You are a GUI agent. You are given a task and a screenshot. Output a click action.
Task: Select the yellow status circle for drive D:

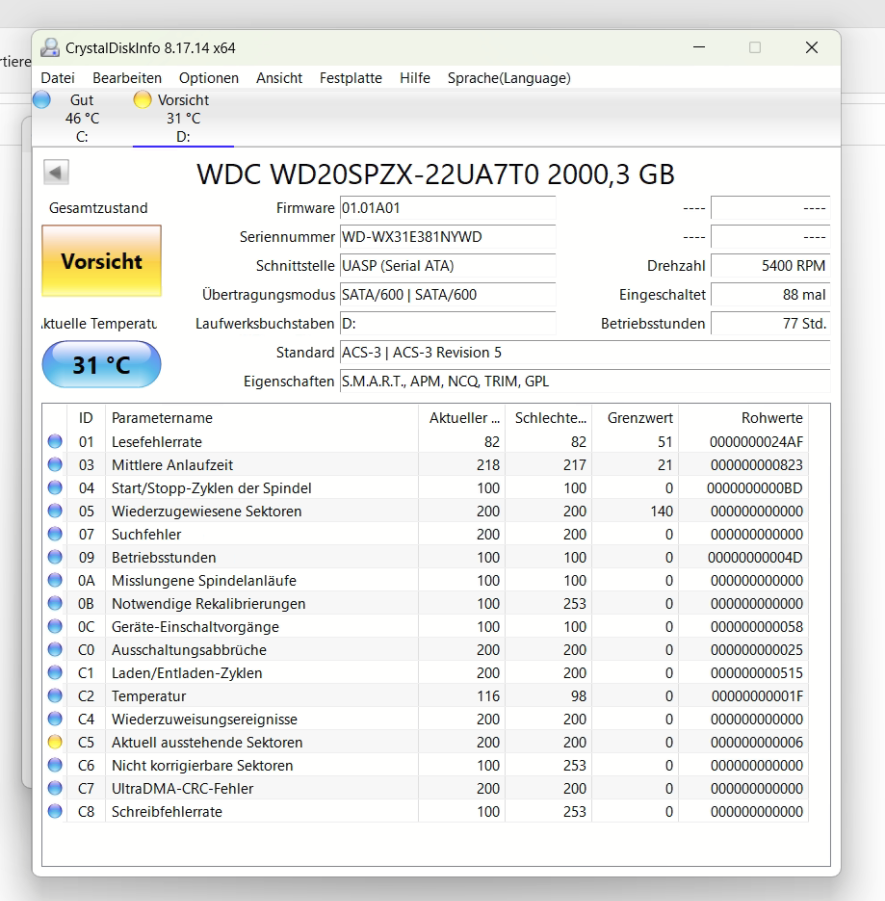point(142,100)
